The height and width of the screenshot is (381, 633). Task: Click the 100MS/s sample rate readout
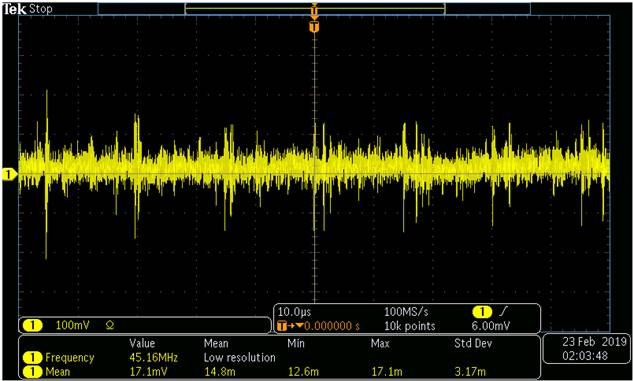(x=407, y=312)
